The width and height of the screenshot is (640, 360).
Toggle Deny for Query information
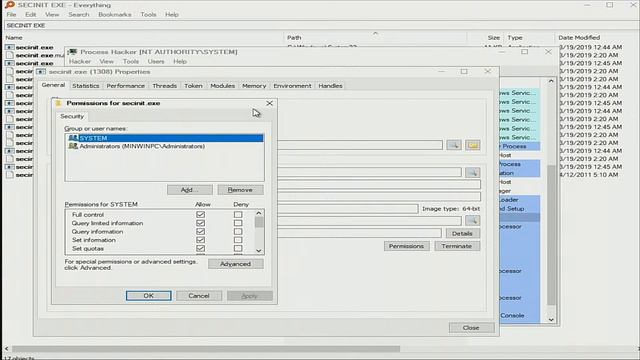pyautogui.click(x=238, y=231)
